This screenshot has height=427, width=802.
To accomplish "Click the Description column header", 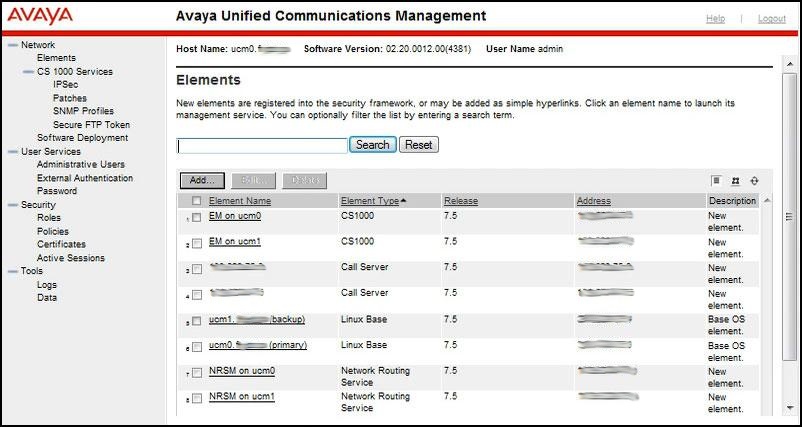I will (732, 201).
